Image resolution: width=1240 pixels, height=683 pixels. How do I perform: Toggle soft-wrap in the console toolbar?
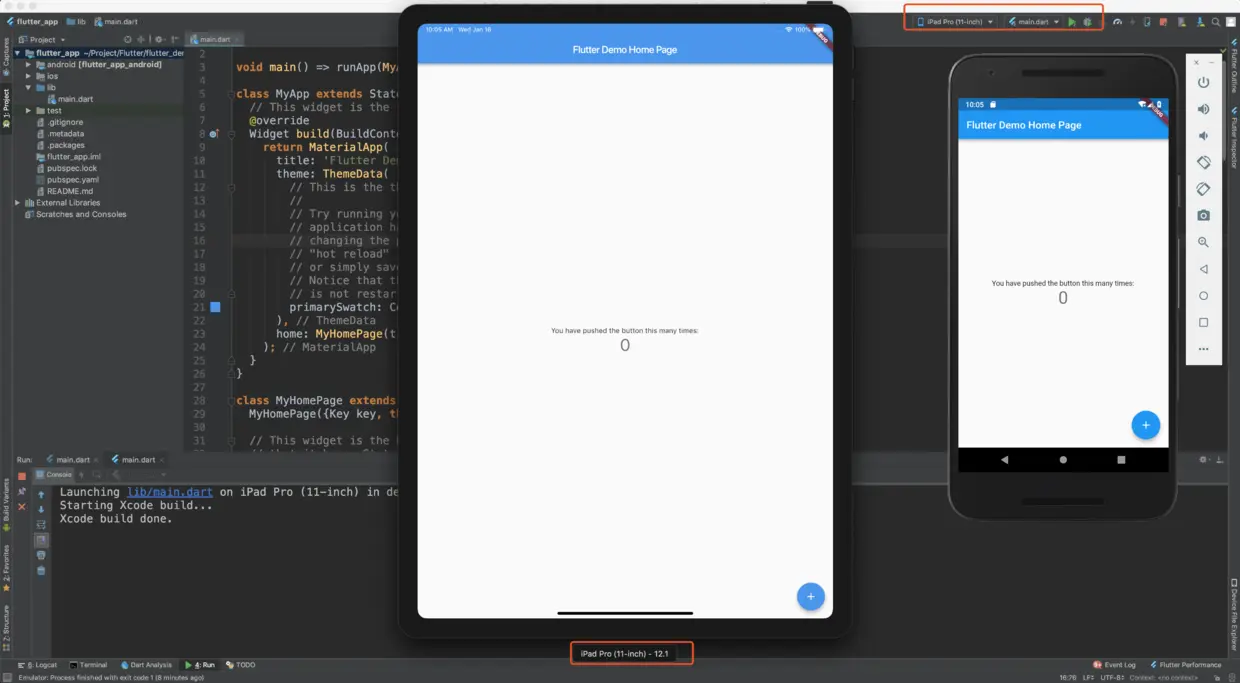click(41, 524)
